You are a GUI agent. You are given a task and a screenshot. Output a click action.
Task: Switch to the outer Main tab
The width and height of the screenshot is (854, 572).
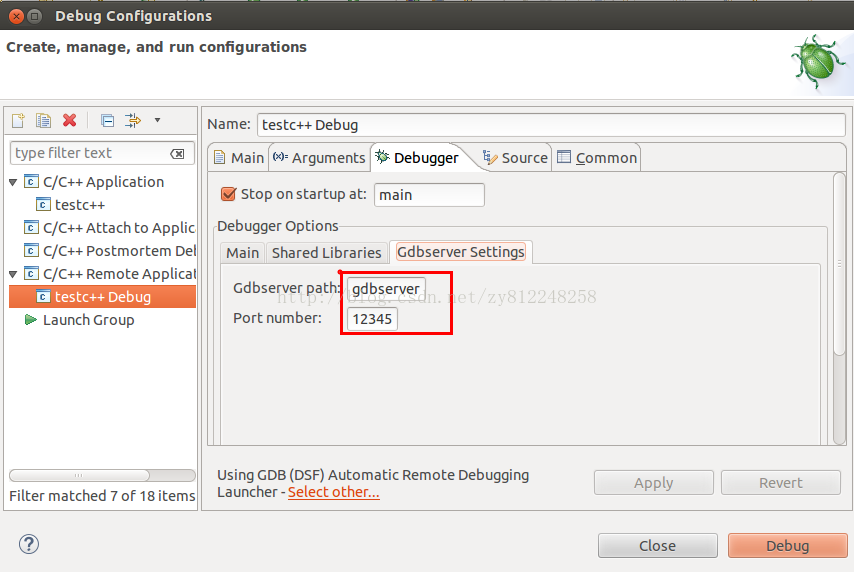[239, 158]
